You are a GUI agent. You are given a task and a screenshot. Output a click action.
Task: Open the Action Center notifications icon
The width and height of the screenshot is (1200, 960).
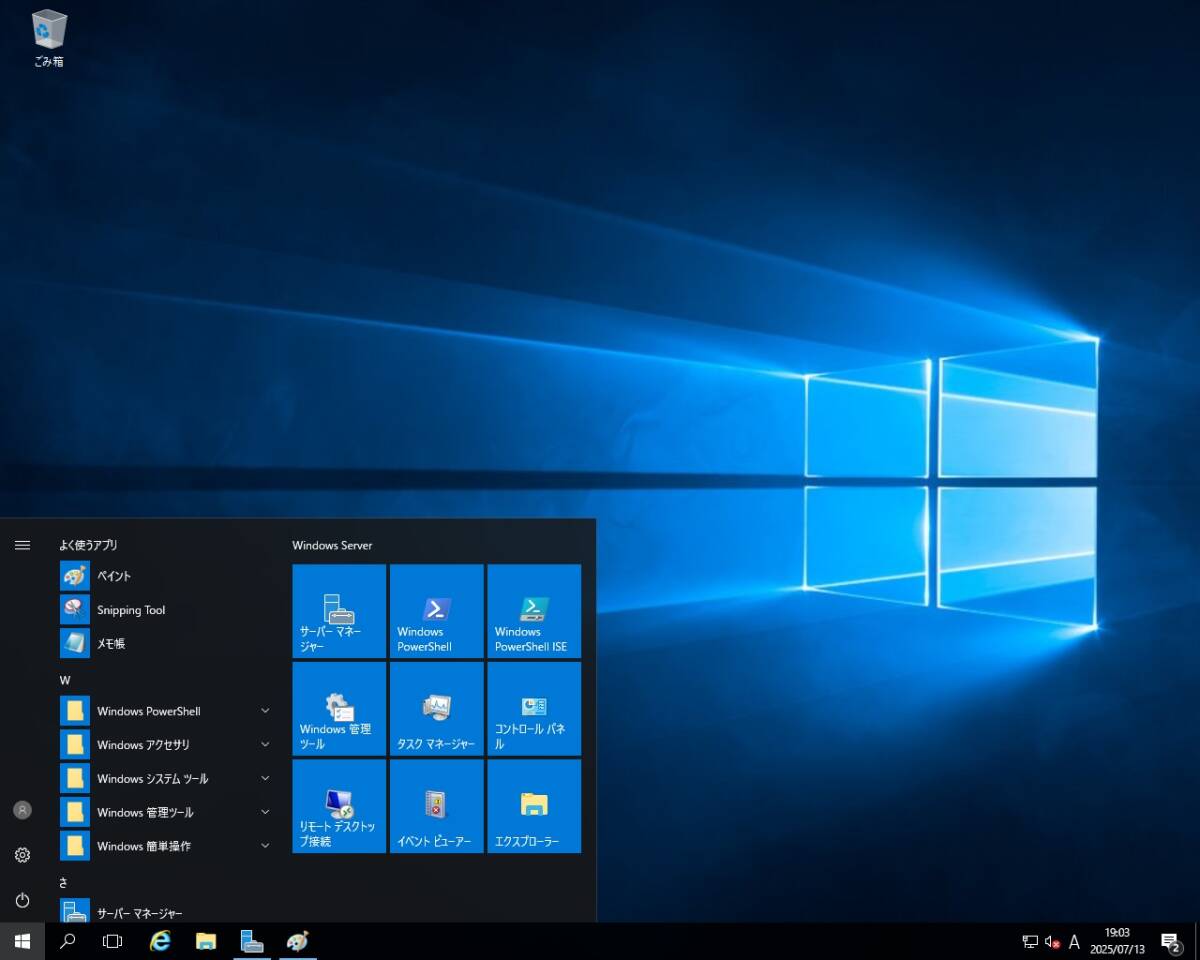pos(1170,941)
